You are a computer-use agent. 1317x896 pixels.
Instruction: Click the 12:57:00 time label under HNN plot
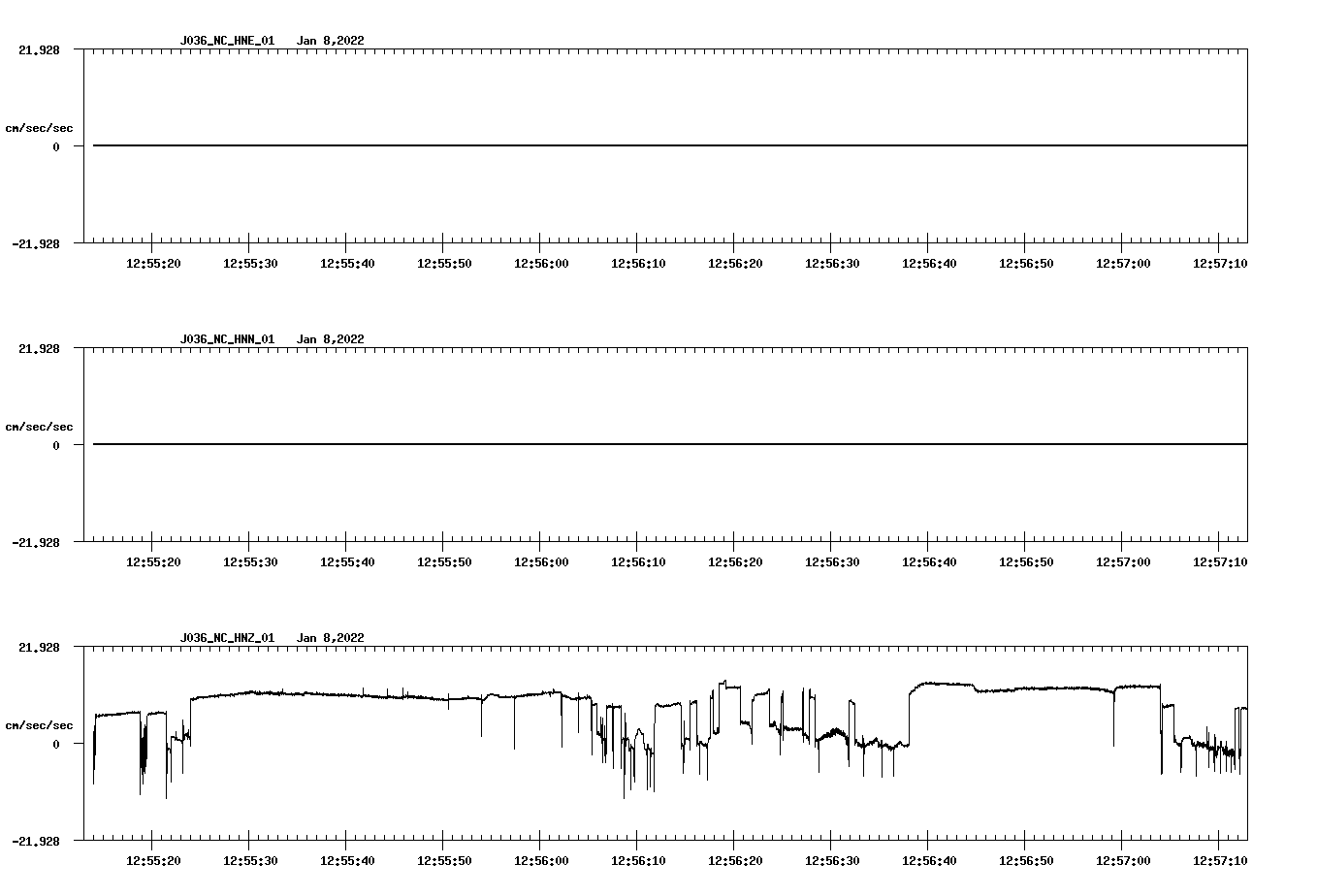coord(1123,562)
